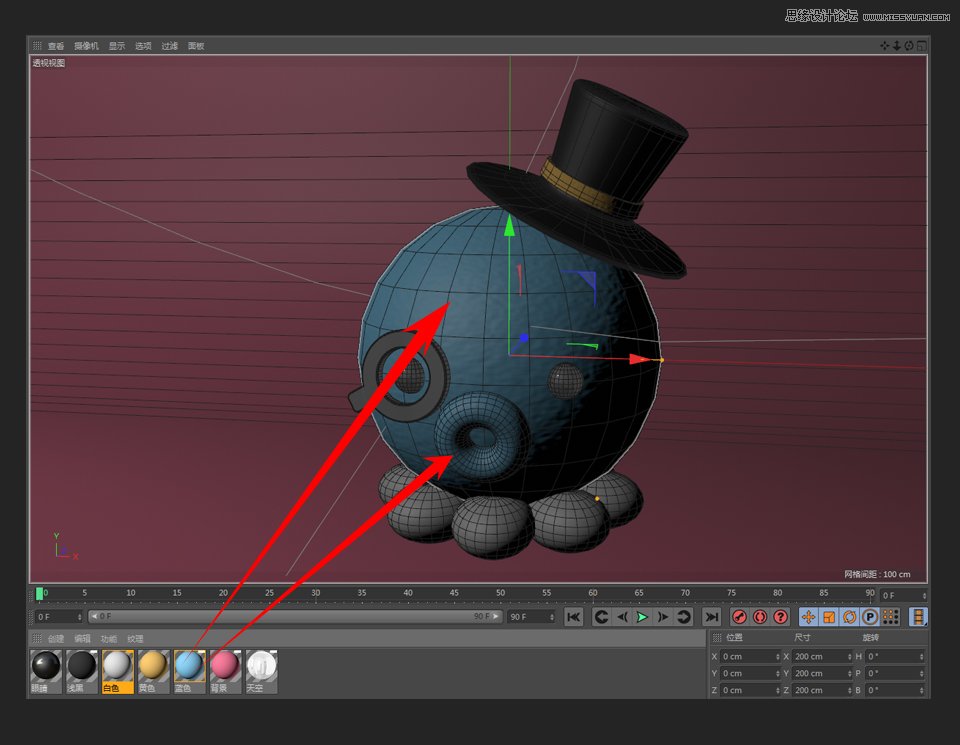Toggle rotation keyframe recording icon
The image size is (960, 745).
(x=849, y=617)
